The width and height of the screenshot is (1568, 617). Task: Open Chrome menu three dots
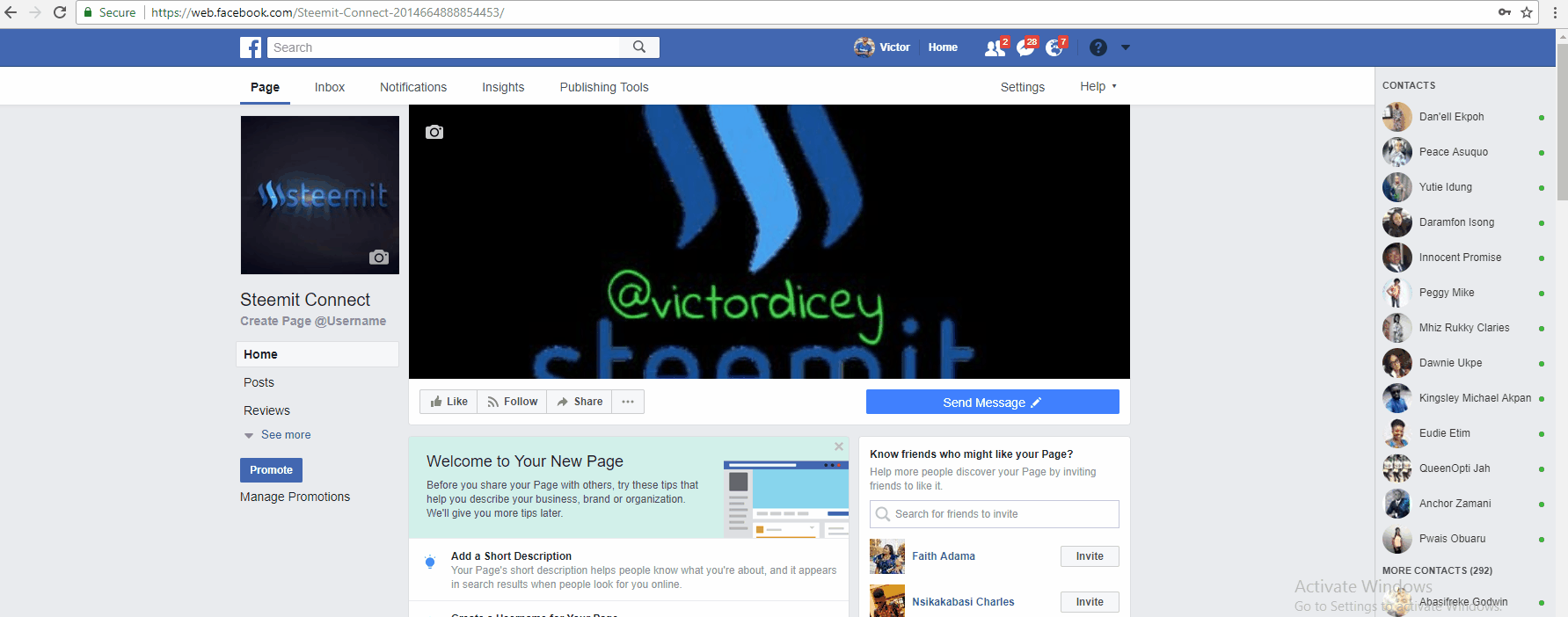click(1555, 12)
